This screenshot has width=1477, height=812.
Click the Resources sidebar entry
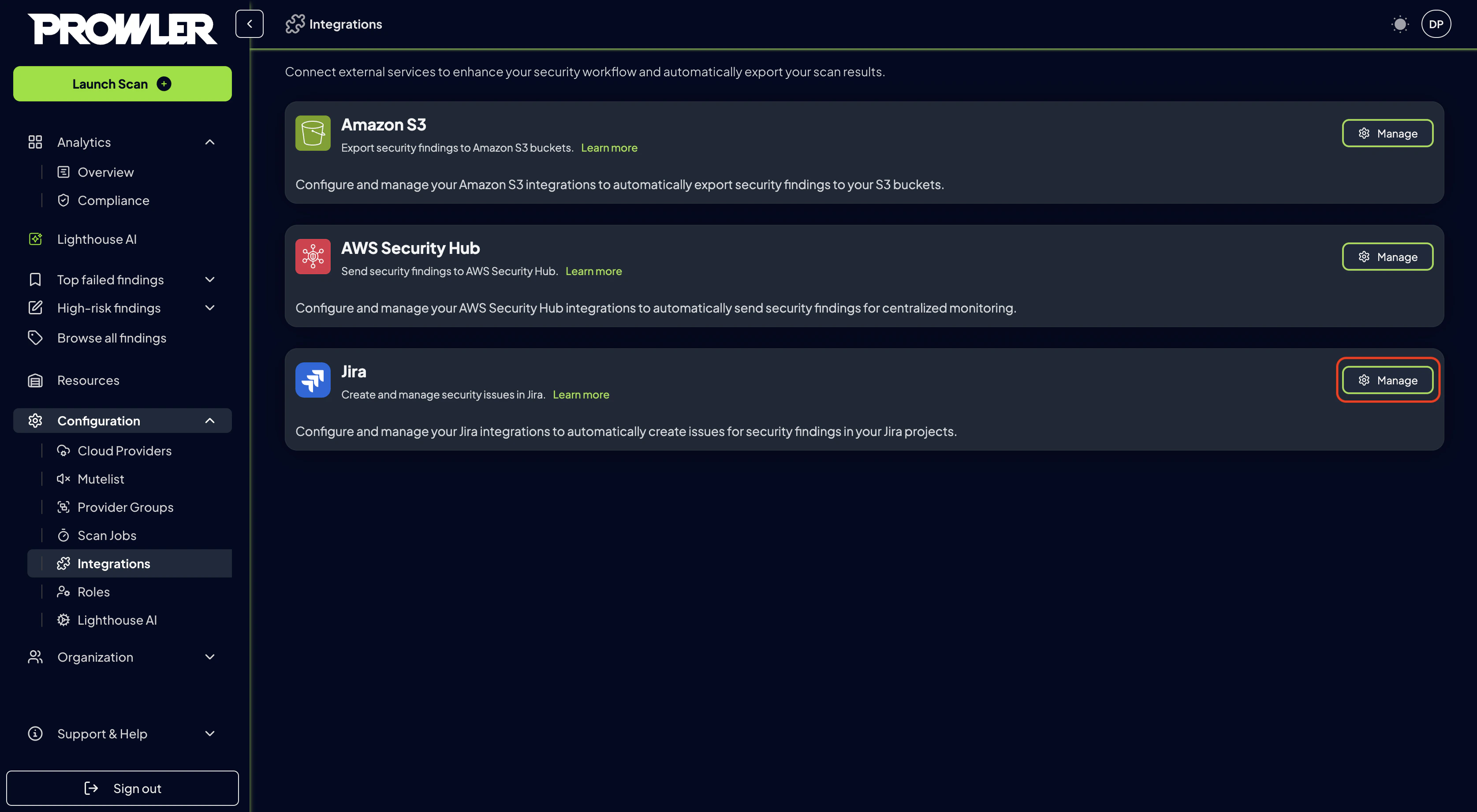88,380
